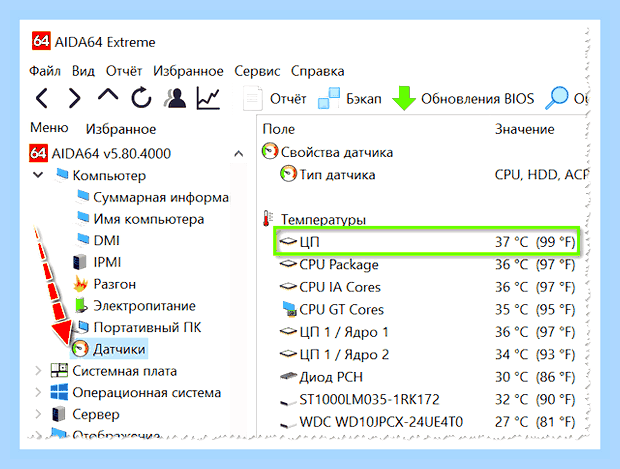Open the Справка menu
Screen dimensions: 620x469
point(318,71)
